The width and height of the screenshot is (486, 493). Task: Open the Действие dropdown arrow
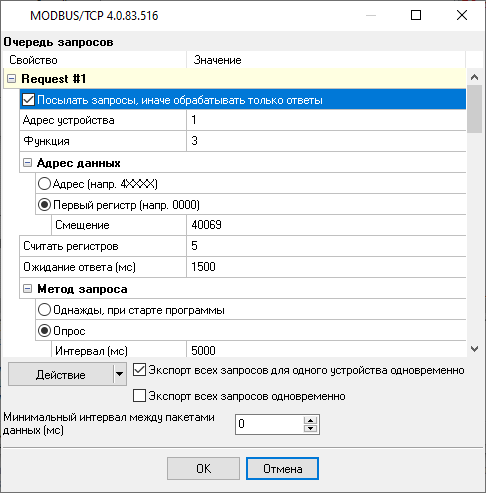120,374
